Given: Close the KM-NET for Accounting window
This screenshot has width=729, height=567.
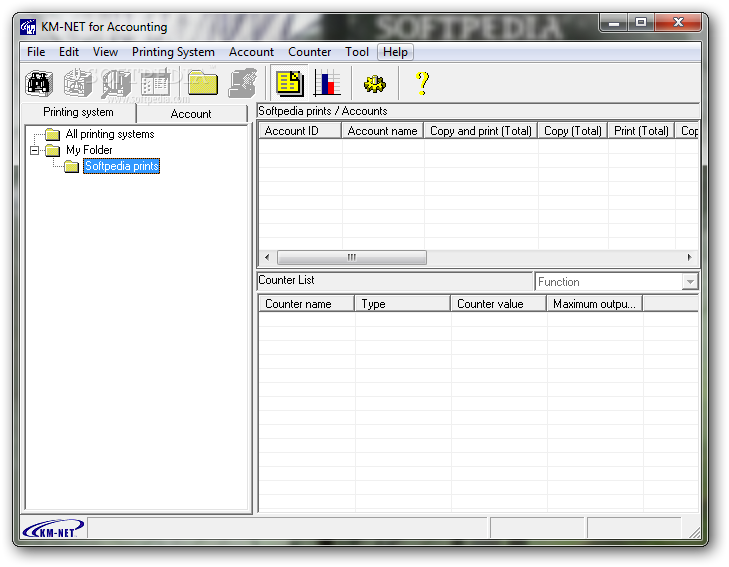Looking at the screenshot, I should coord(678,22).
